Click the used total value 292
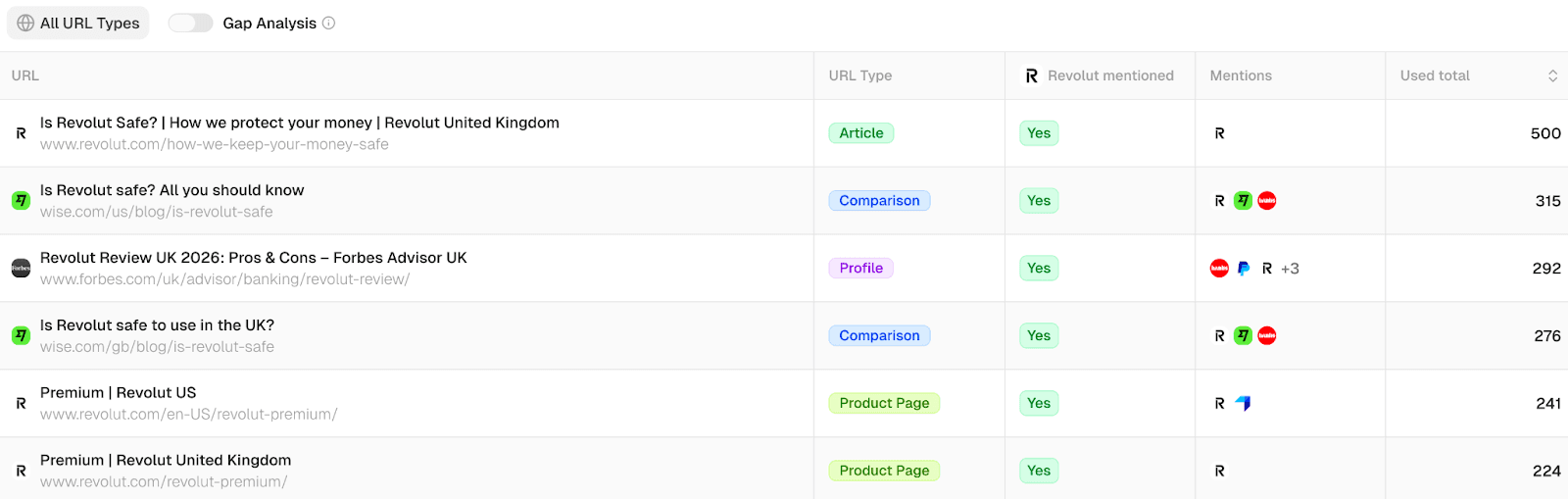 pos(1546,269)
